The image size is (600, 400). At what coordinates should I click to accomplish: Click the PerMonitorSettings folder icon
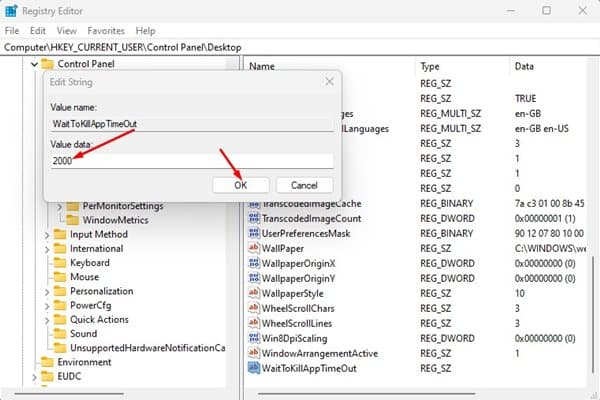point(72,206)
